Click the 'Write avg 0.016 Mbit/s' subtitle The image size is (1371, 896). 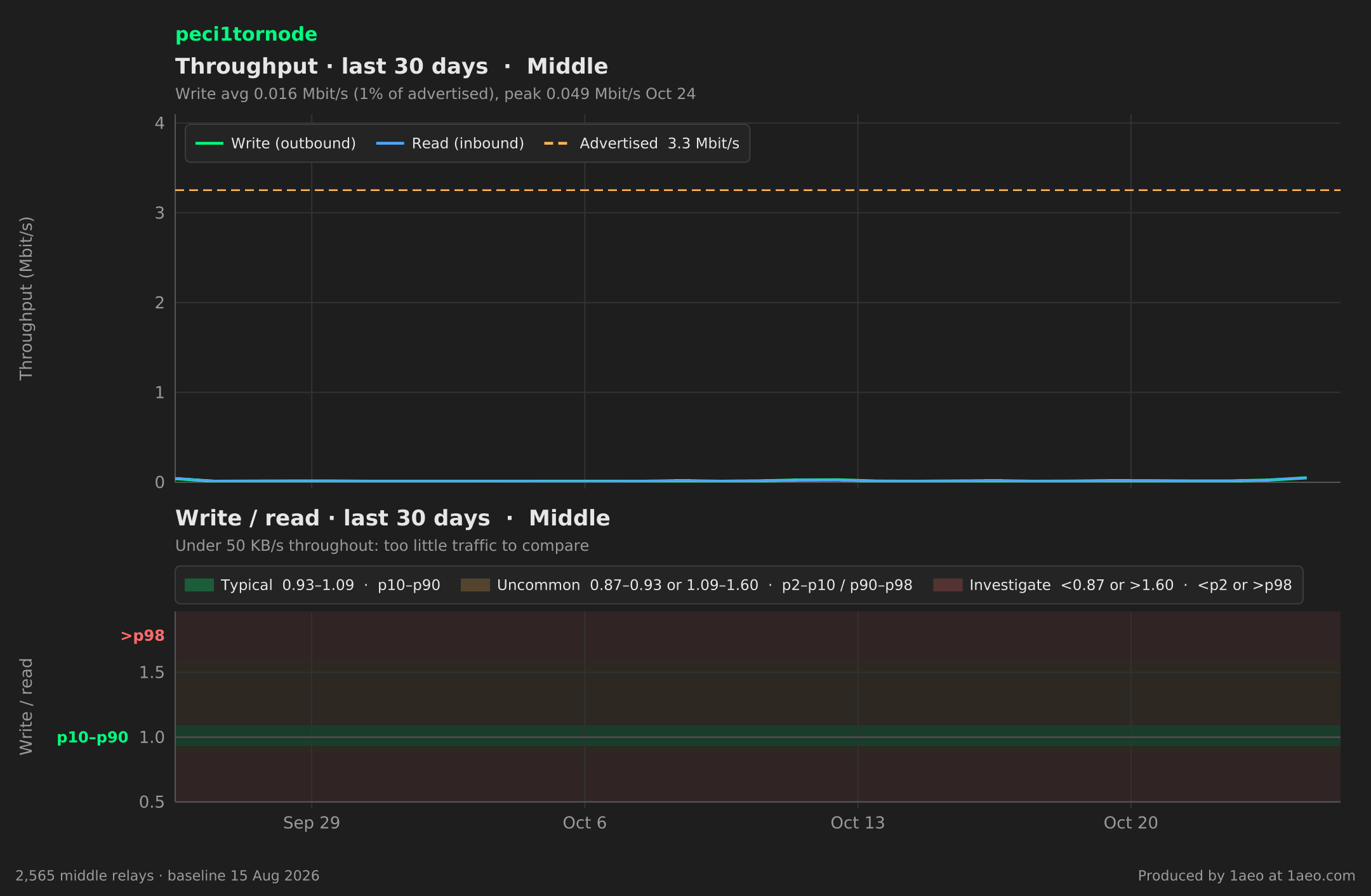[435, 94]
